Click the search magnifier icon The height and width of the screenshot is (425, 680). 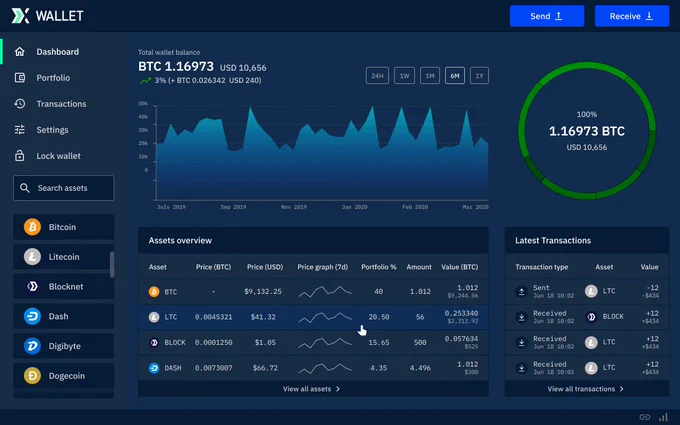[x=25, y=188]
